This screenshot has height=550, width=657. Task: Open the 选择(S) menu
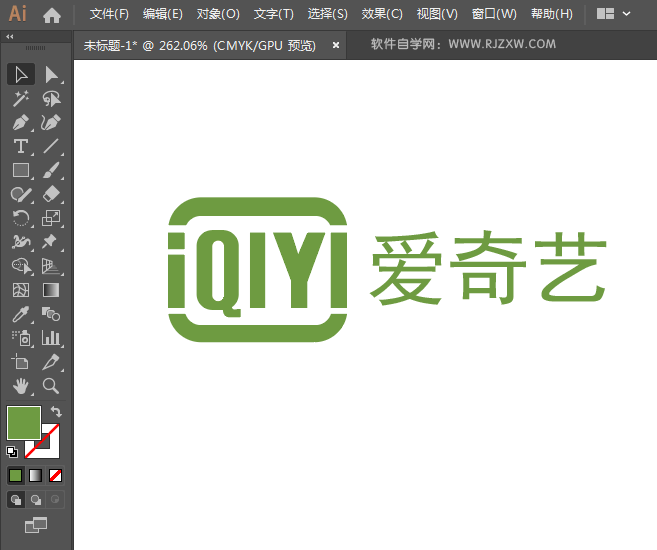click(328, 14)
